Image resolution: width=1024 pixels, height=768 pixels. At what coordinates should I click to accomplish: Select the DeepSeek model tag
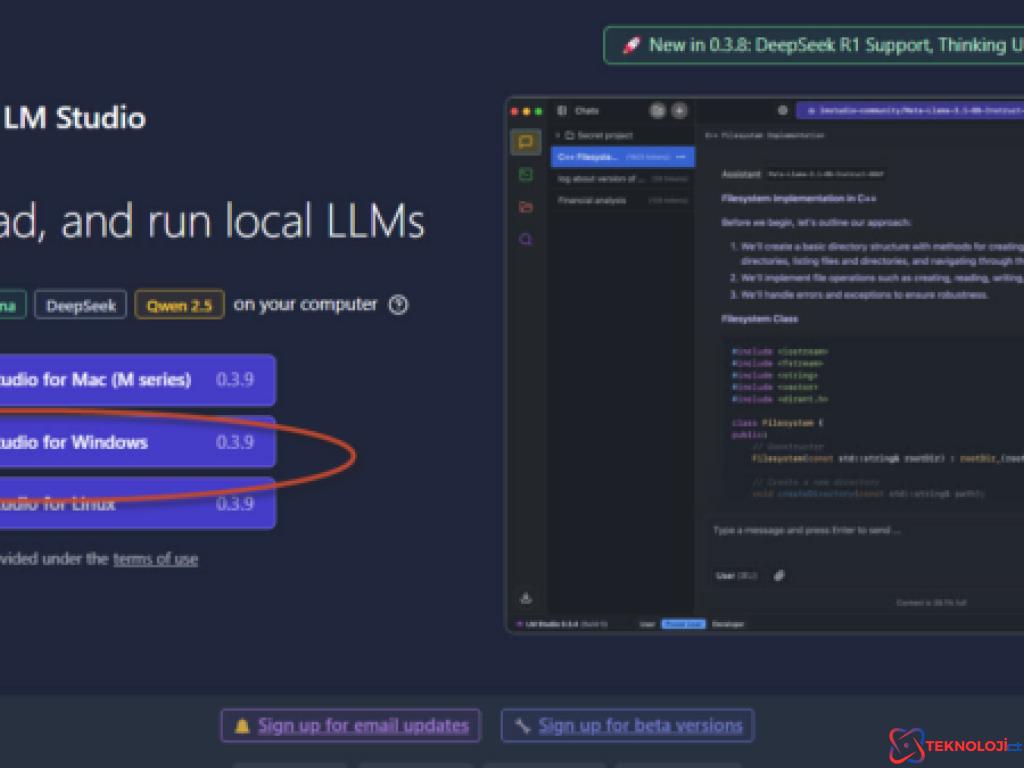(x=81, y=306)
